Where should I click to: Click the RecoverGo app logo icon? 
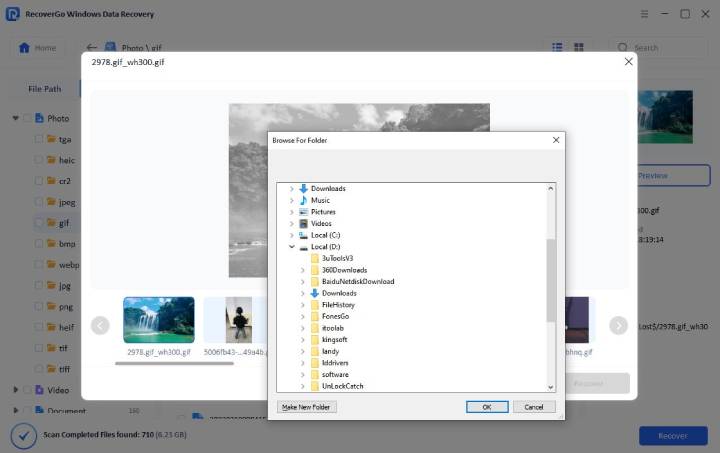pos(12,14)
